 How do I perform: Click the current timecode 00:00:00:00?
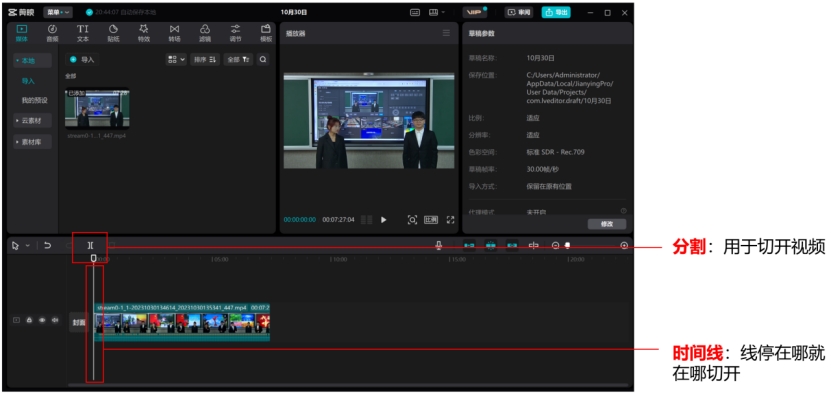point(299,220)
